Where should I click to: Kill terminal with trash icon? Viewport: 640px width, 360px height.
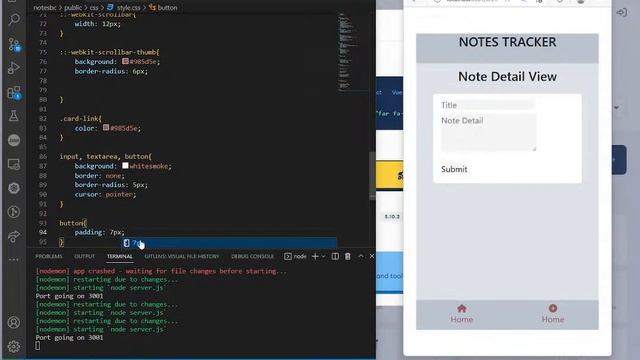(348, 256)
